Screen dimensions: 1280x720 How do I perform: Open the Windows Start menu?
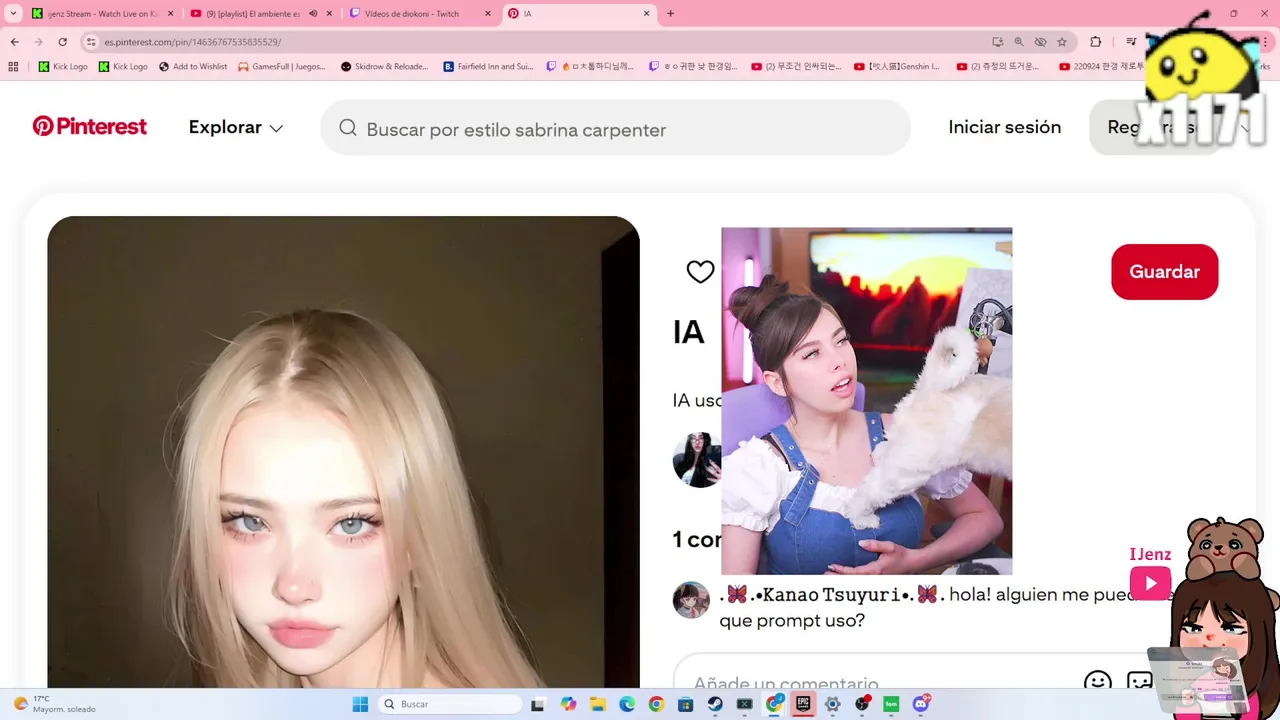pyautogui.click(x=360, y=704)
